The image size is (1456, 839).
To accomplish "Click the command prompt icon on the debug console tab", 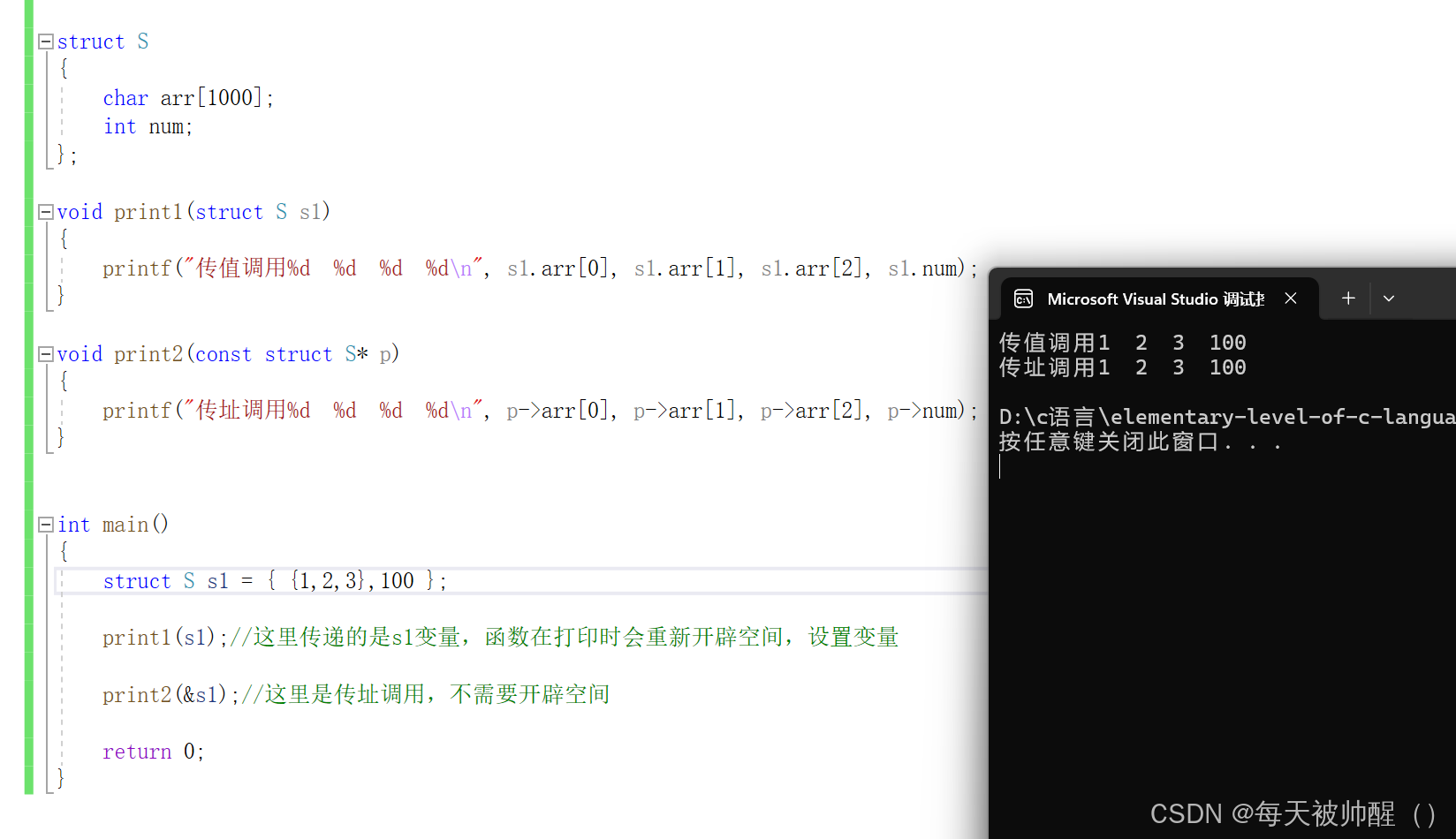I will [x=1023, y=299].
